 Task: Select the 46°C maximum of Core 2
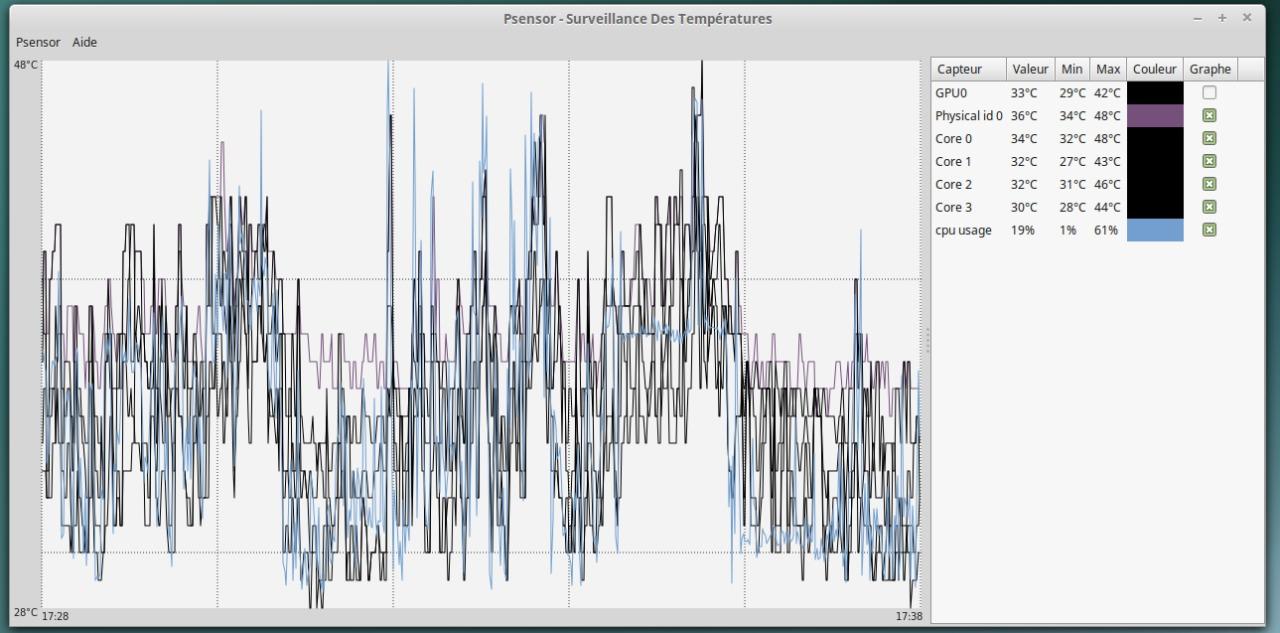click(1108, 185)
